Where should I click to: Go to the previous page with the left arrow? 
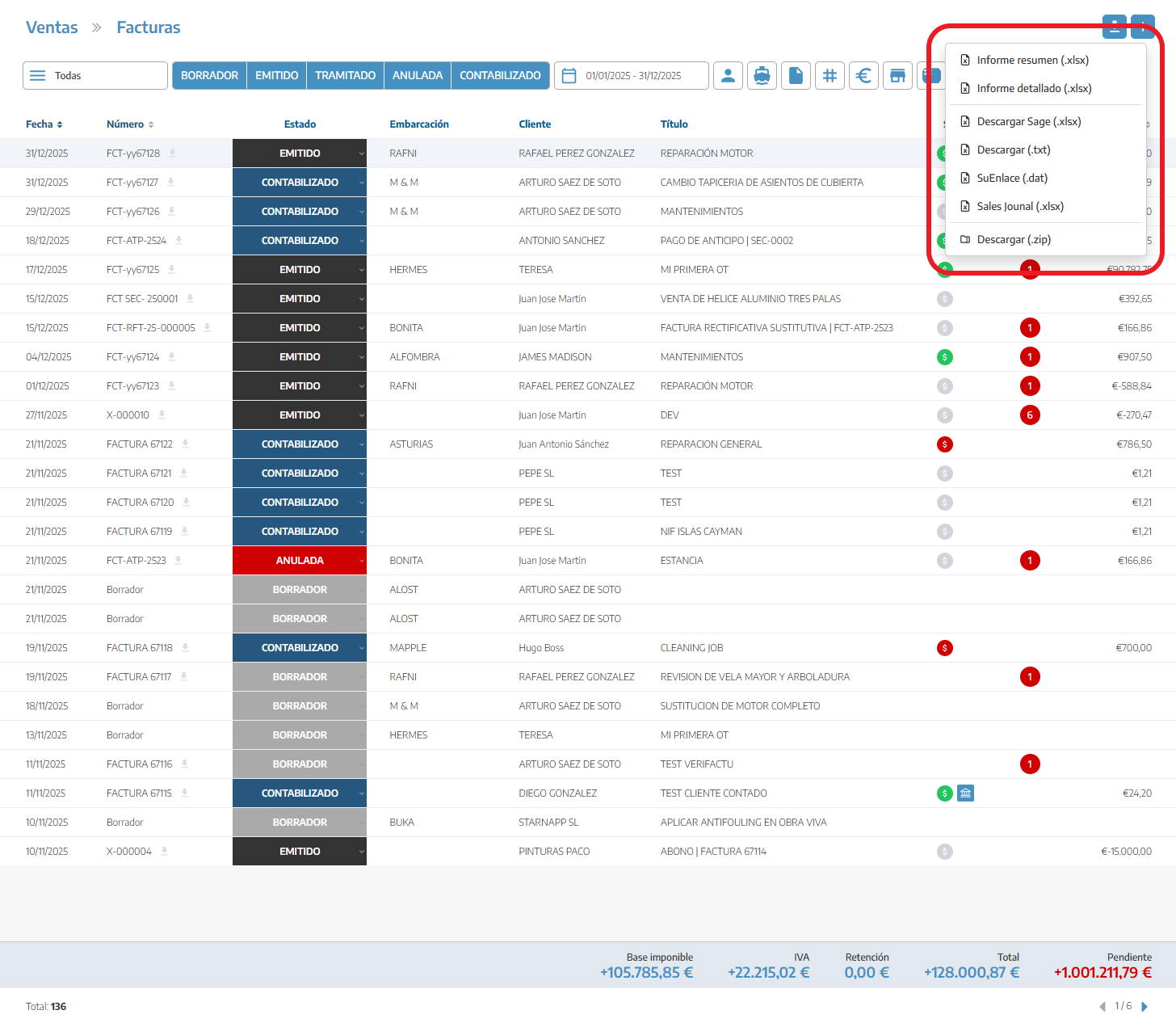pyautogui.click(x=1102, y=1007)
